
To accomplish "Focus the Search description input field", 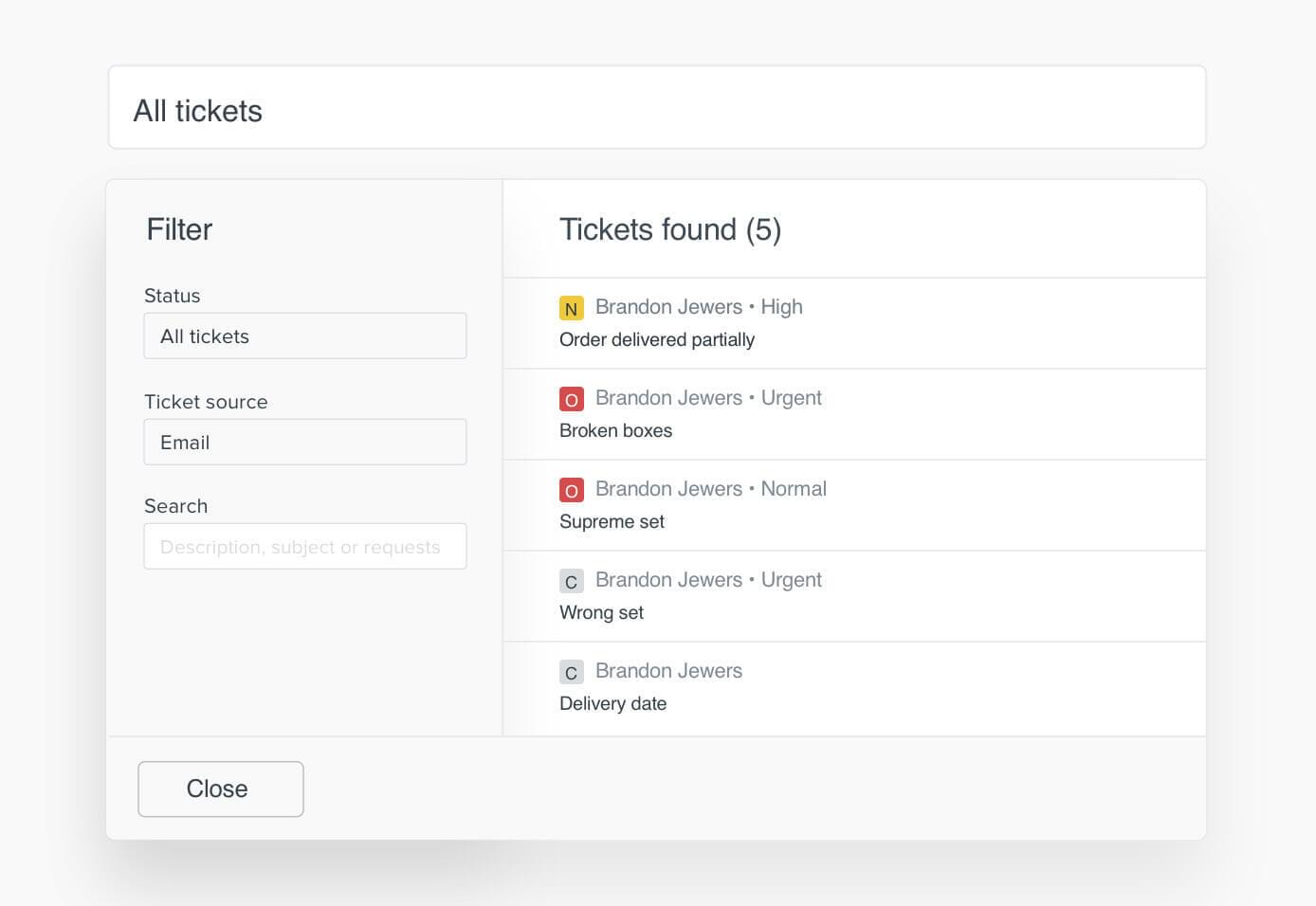I will pos(305,546).
